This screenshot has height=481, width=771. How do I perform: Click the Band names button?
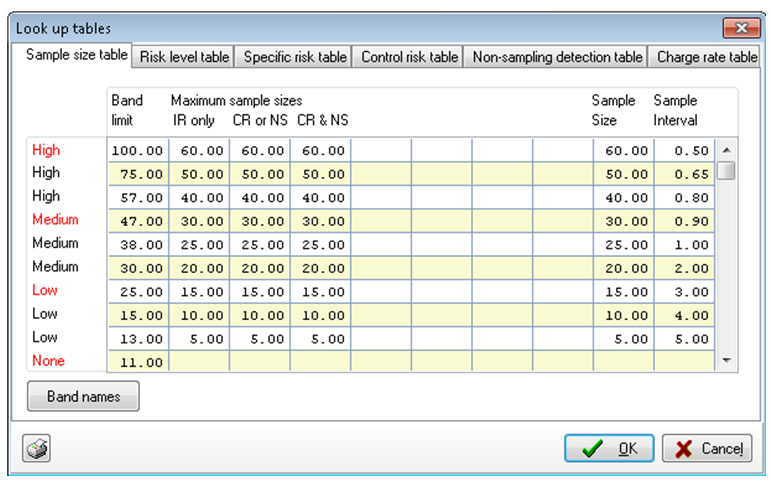[x=83, y=396]
